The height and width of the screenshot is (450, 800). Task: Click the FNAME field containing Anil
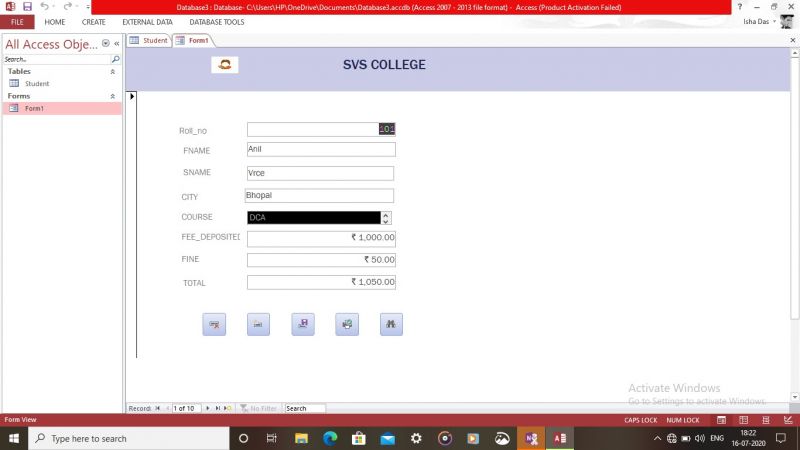coord(321,149)
